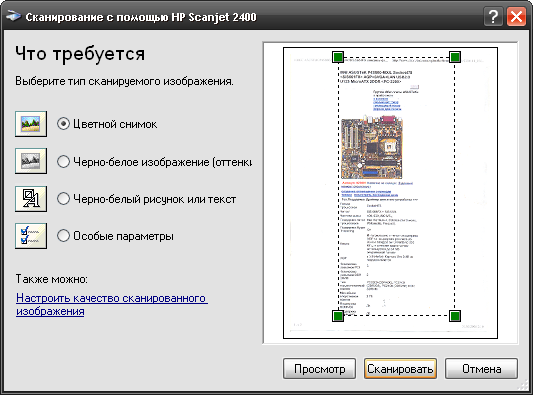The width and height of the screenshot is (533, 395).
Task: Select the Цветной снимок radio button
Action: 64,124
